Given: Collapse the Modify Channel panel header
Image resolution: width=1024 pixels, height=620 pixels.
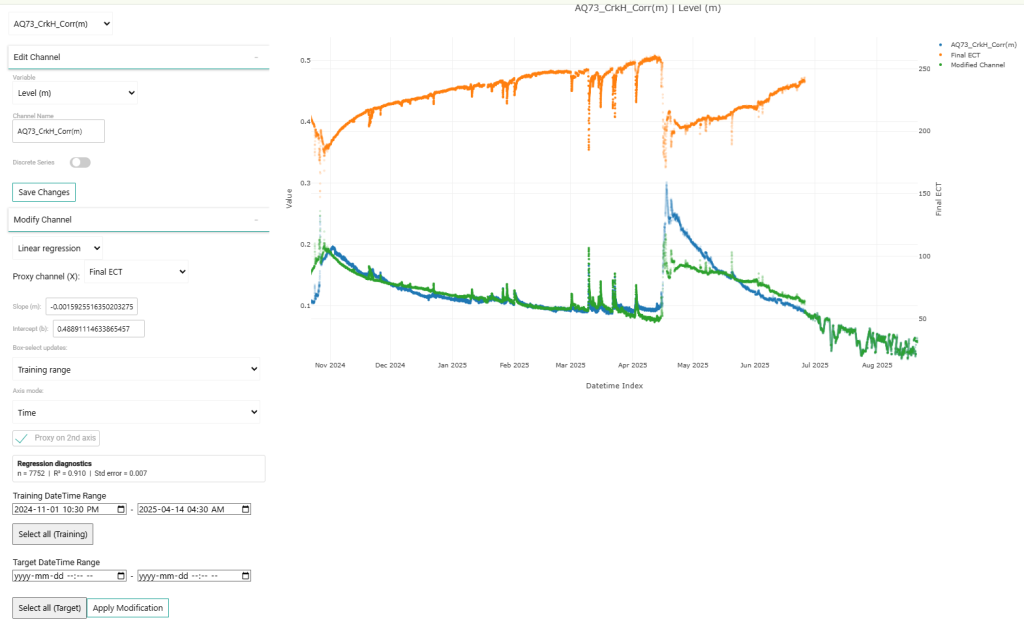Looking at the screenshot, I should coord(138,219).
